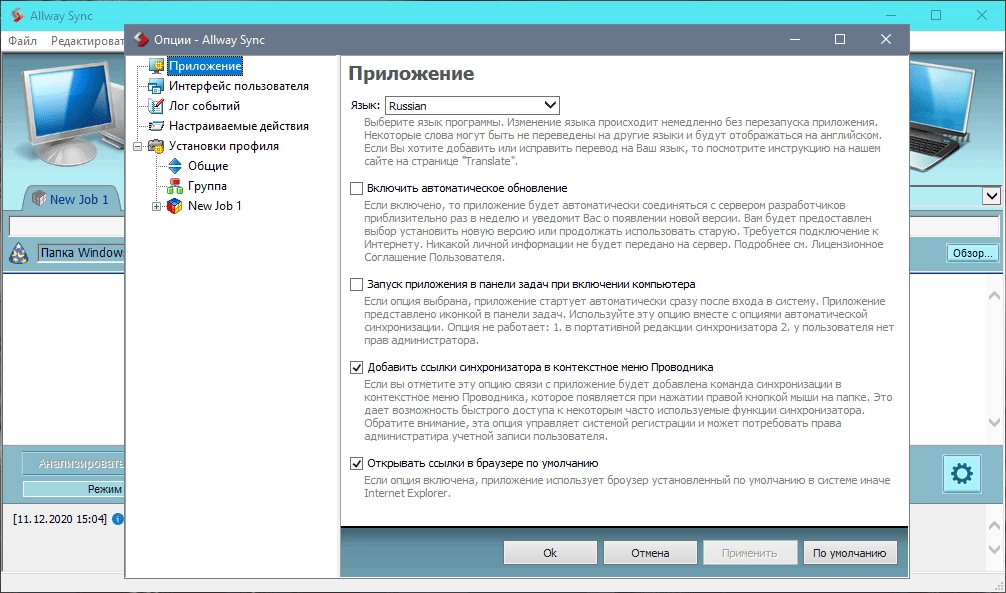
Task: Switch to the New Job 1 tab
Action: pyautogui.click(x=72, y=199)
